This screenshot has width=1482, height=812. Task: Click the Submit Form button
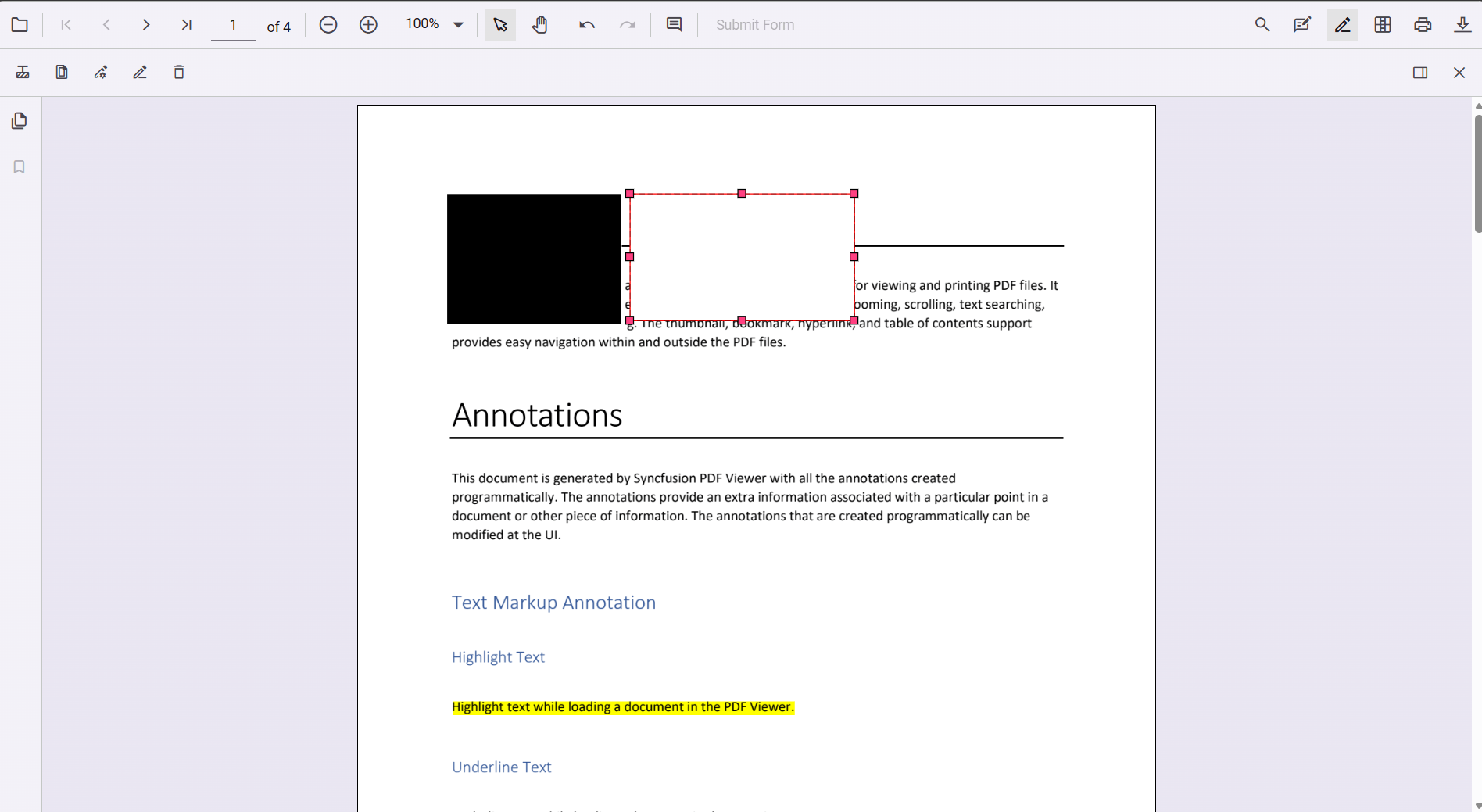[x=754, y=24]
